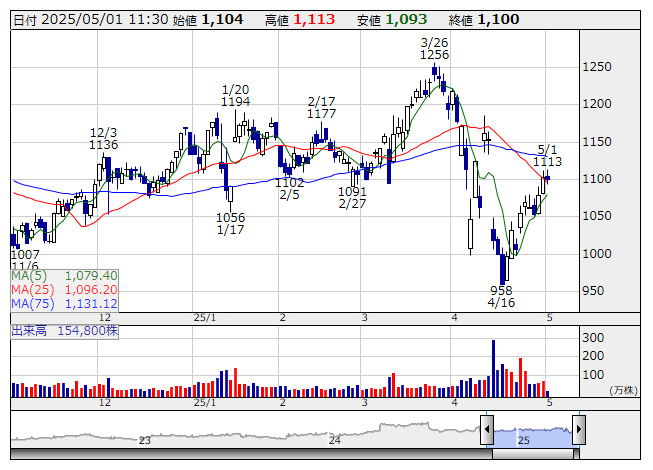Click the 1091 2/27 trough label

pyautogui.click(x=352, y=198)
